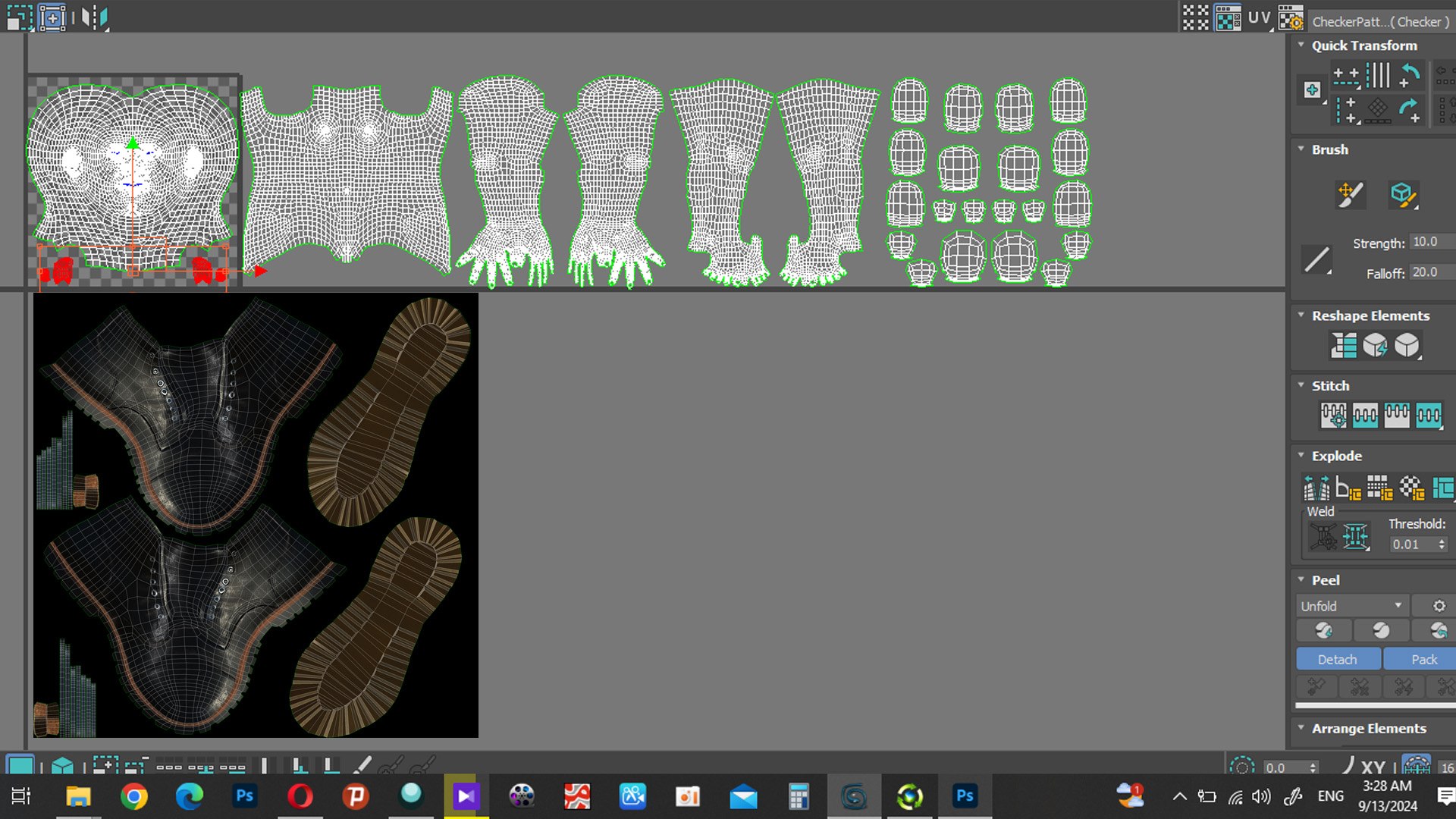The height and width of the screenshot is (819, 1456).
Task: Toggle select by element cube icon
Action: (x=63, y=765)
